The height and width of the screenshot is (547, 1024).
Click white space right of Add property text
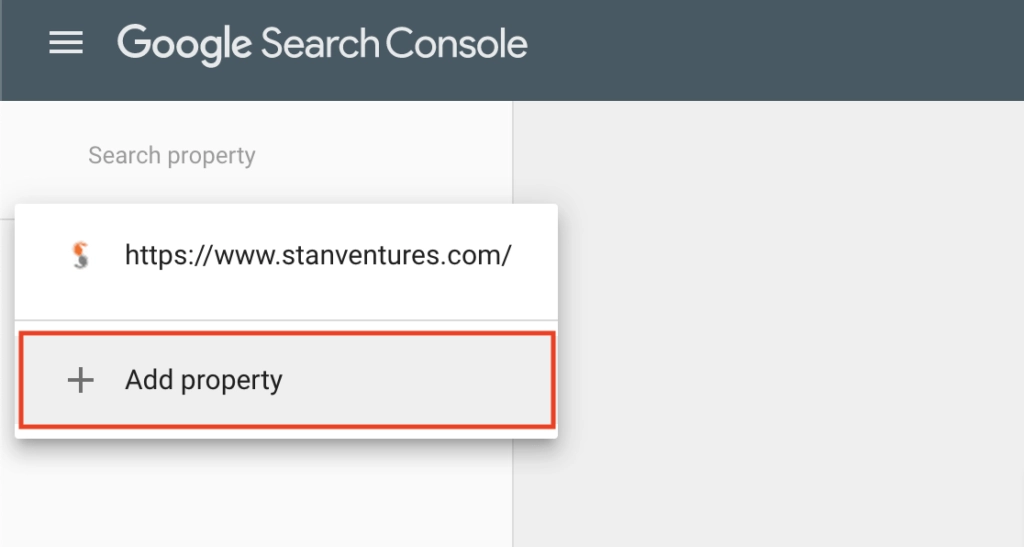point(420,380)
